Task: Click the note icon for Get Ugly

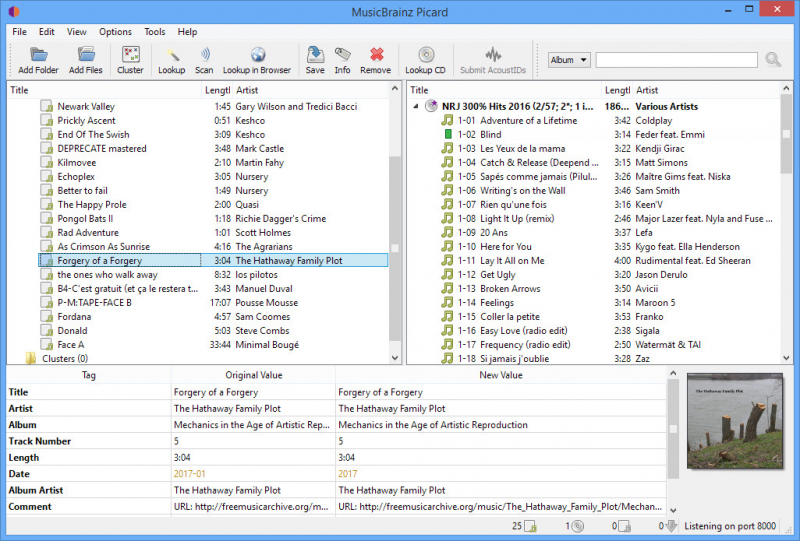Action: (447, 275)
